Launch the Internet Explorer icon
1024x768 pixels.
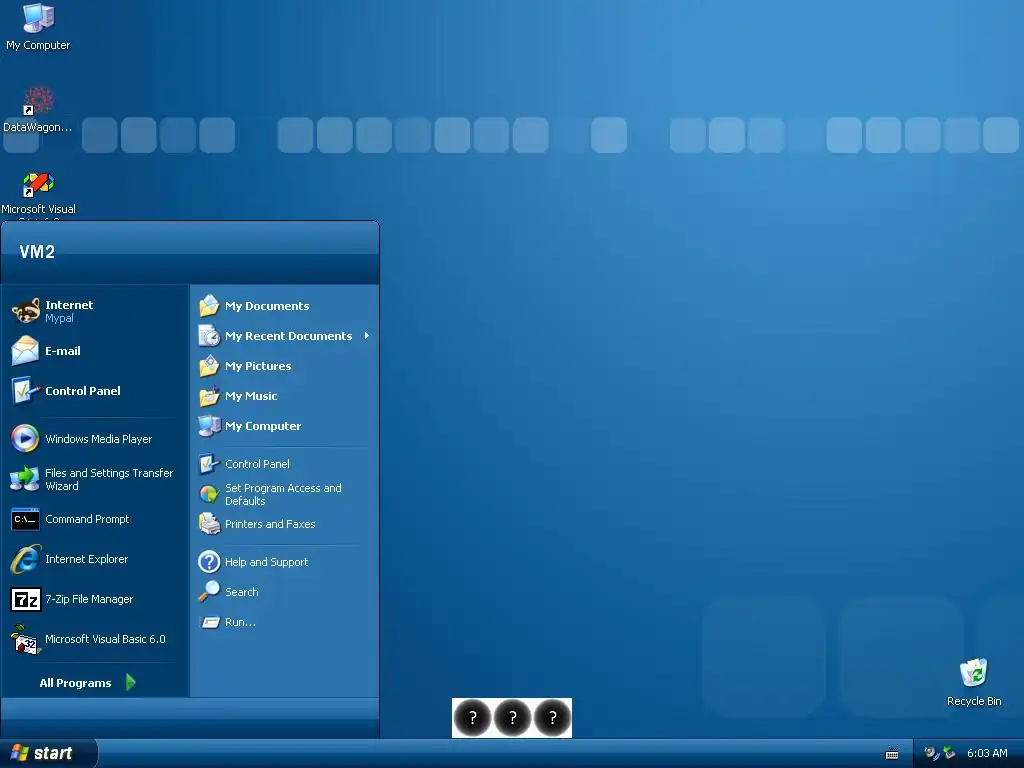pos(25,559)
